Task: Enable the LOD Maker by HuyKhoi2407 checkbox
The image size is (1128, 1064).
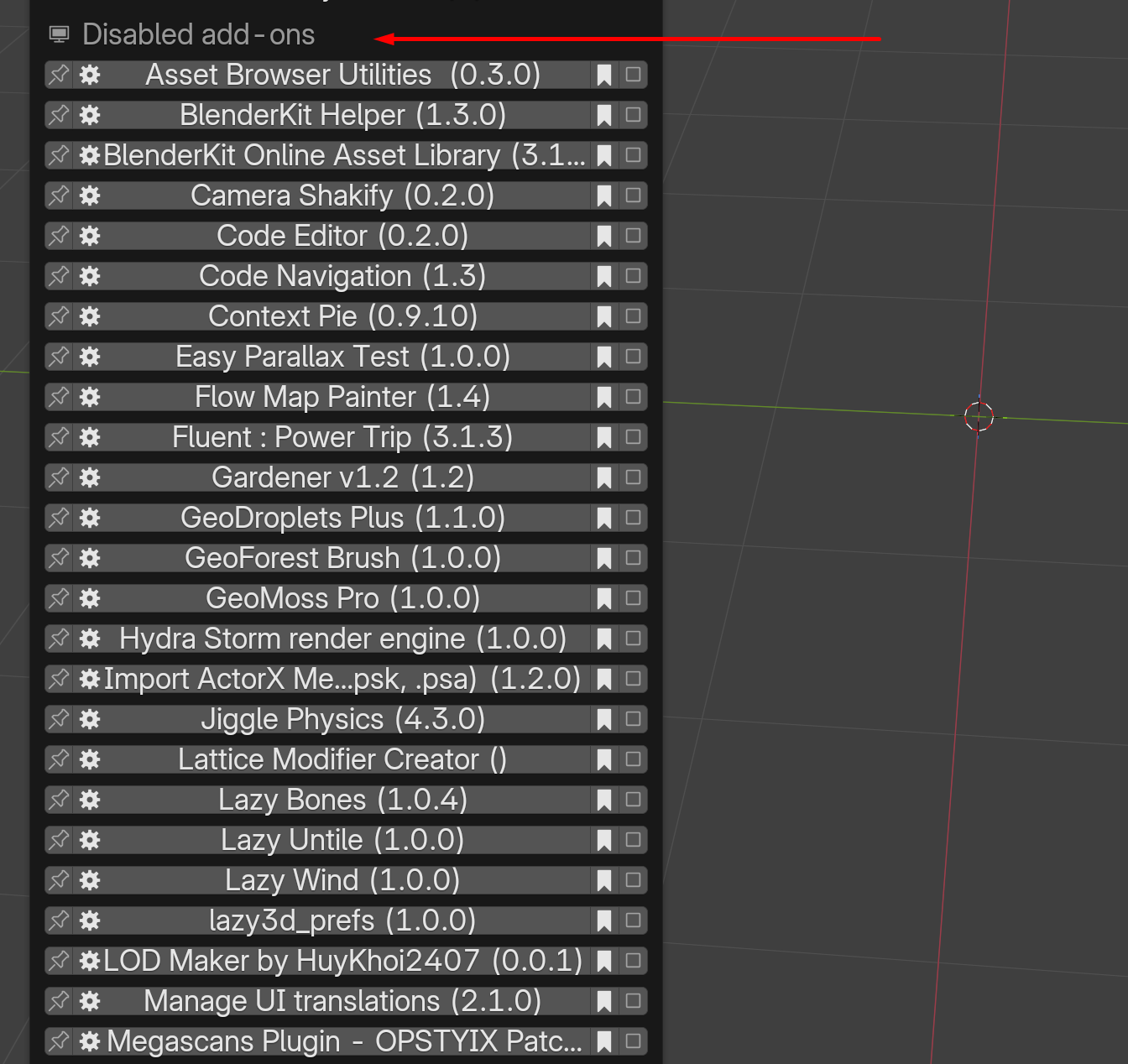Action: tap(634, 961)
